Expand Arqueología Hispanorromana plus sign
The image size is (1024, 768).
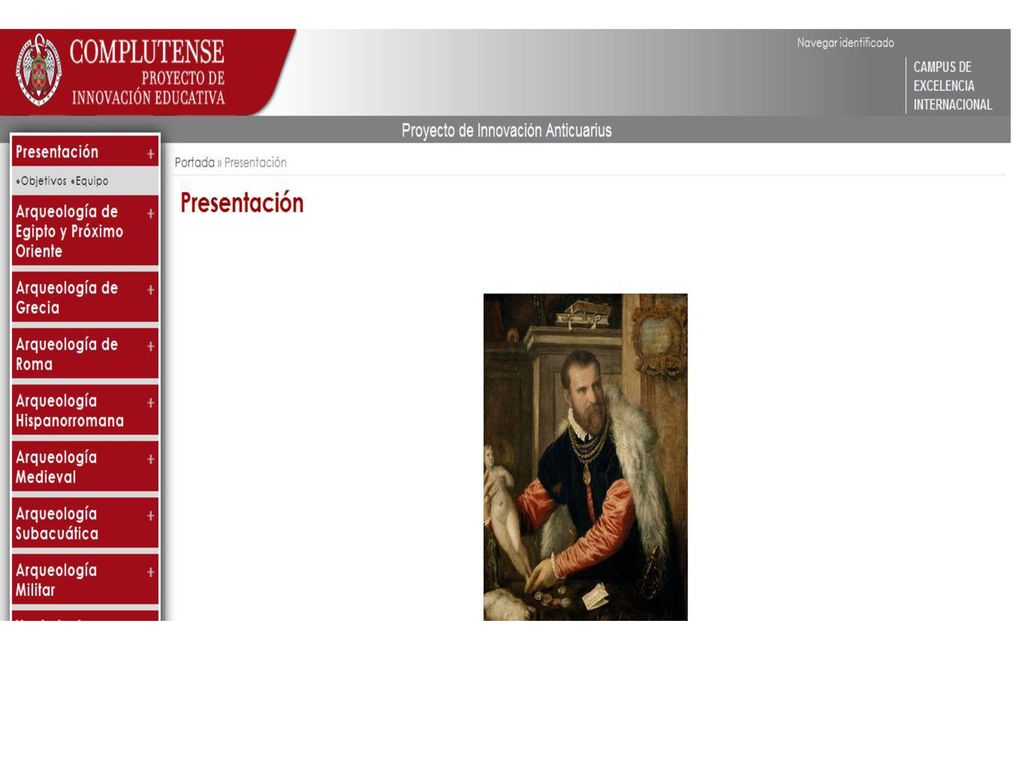pyautogui.click(x=151, y=403)
